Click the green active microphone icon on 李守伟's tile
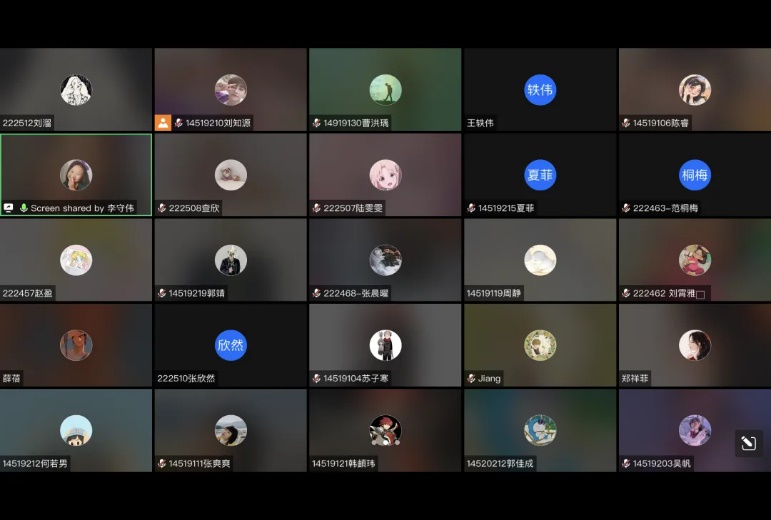 pos(23,208)
